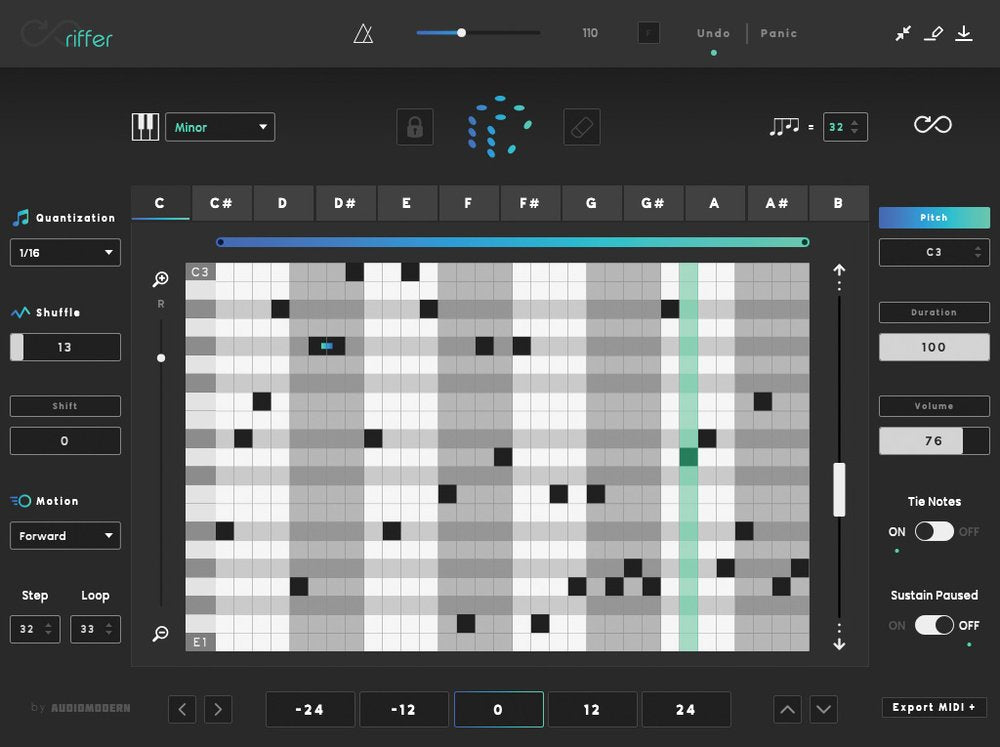Select the A root note tab
Image resolution: width=1000 pixels, height=747 pixels.
pos(714,203)
